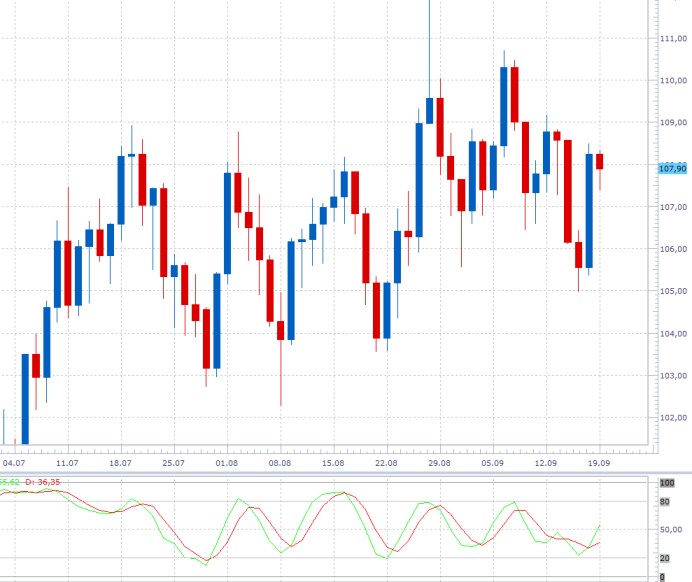Click the 15.08 date label
Image resolution: width=692 pixels, height=582 pixels.
click(333, 463)
